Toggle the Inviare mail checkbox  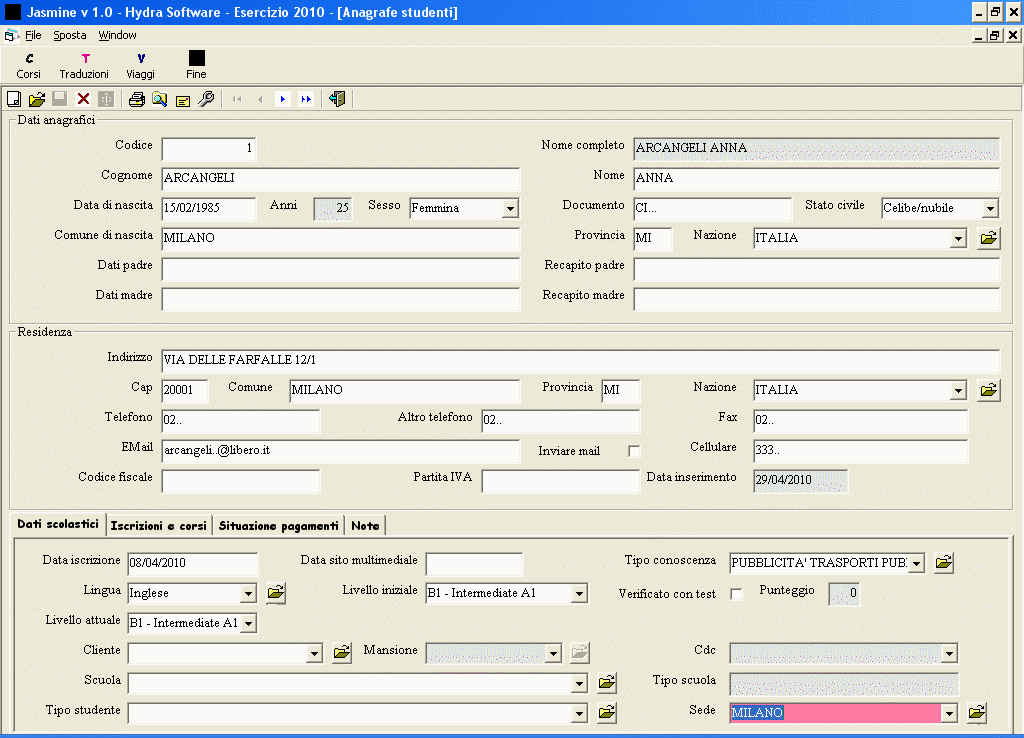click(634, 451)
